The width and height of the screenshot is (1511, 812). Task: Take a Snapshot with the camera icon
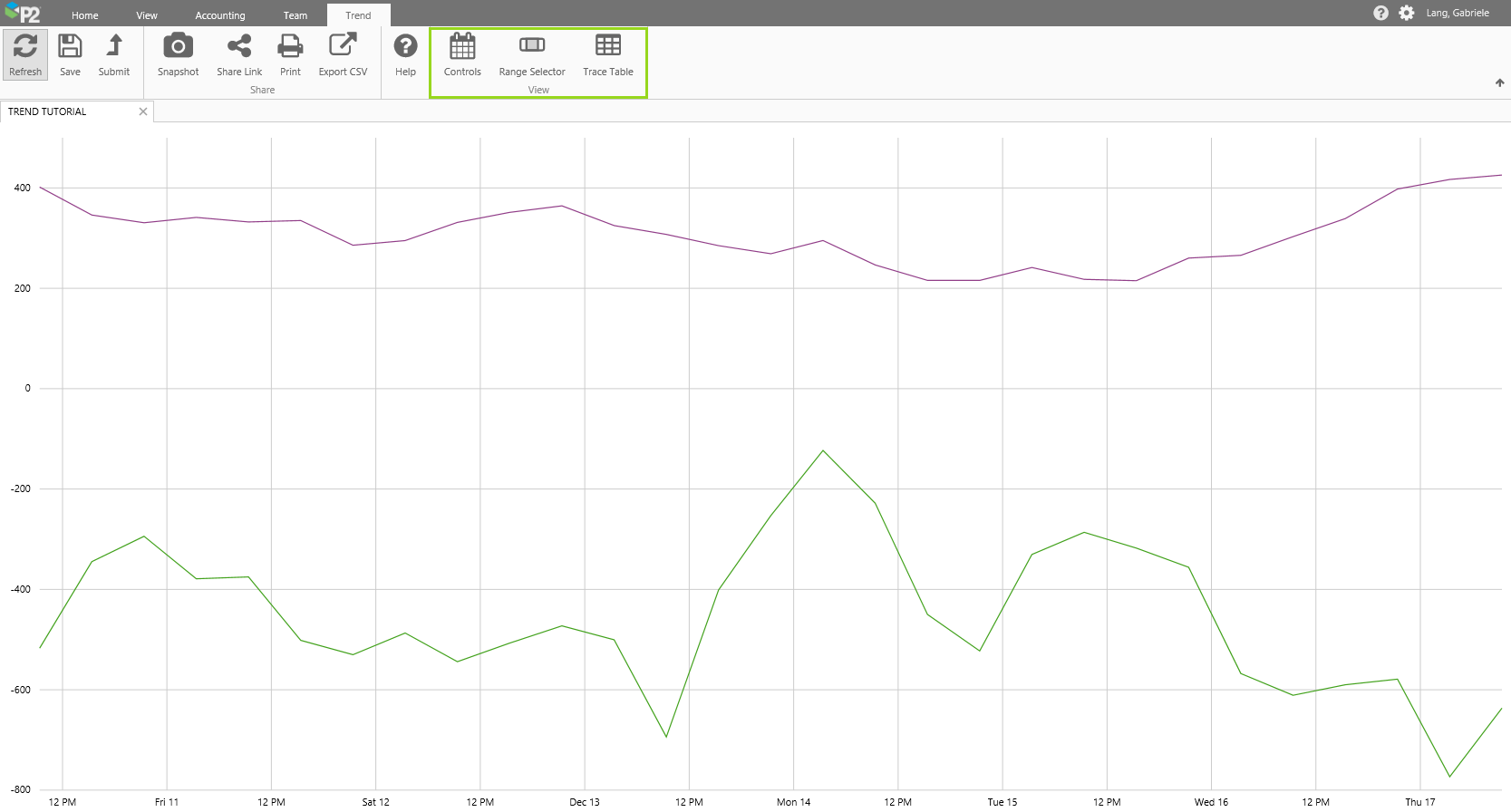click(178, 46)
